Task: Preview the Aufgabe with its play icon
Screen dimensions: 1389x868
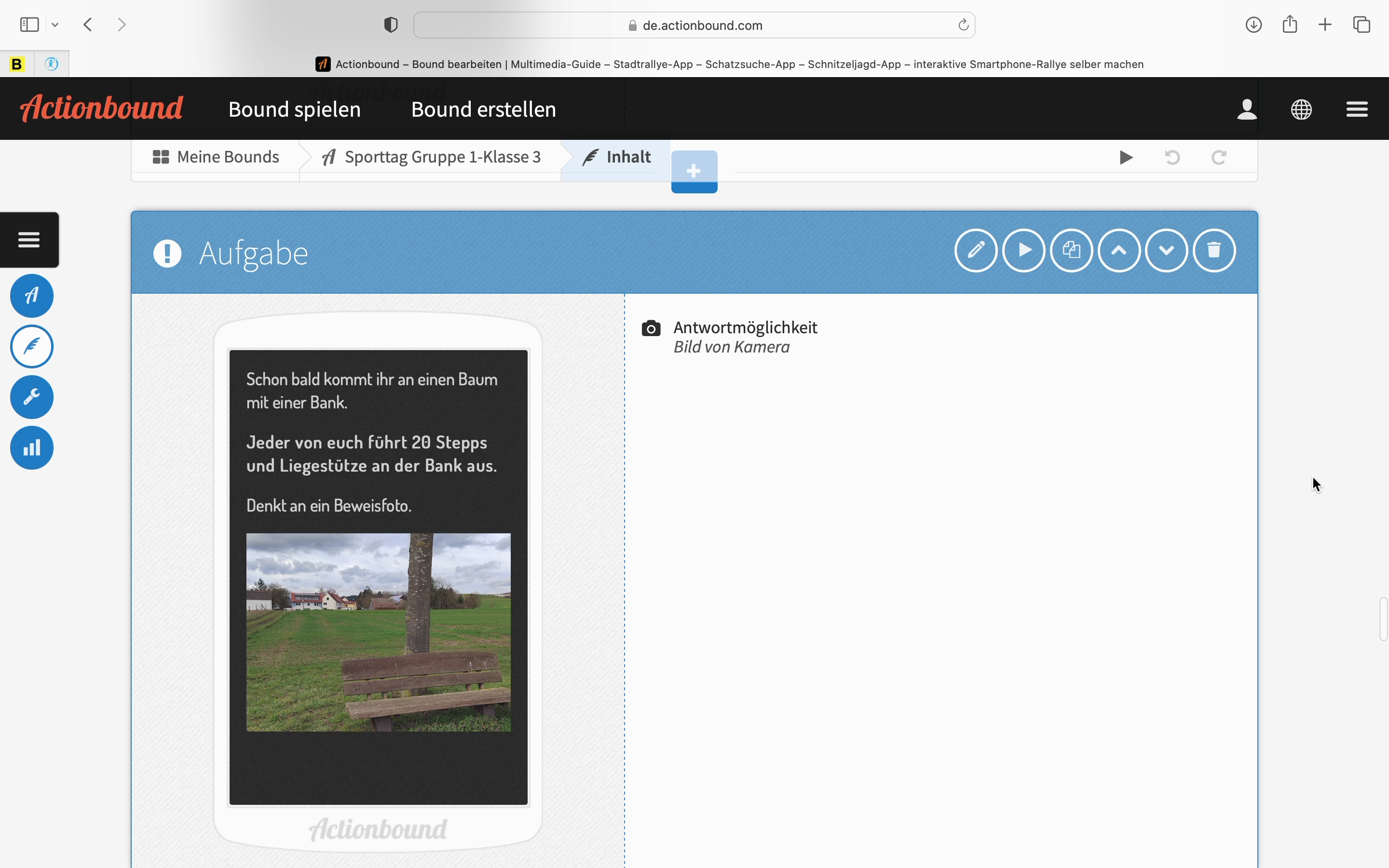Action: (1023, 250)
